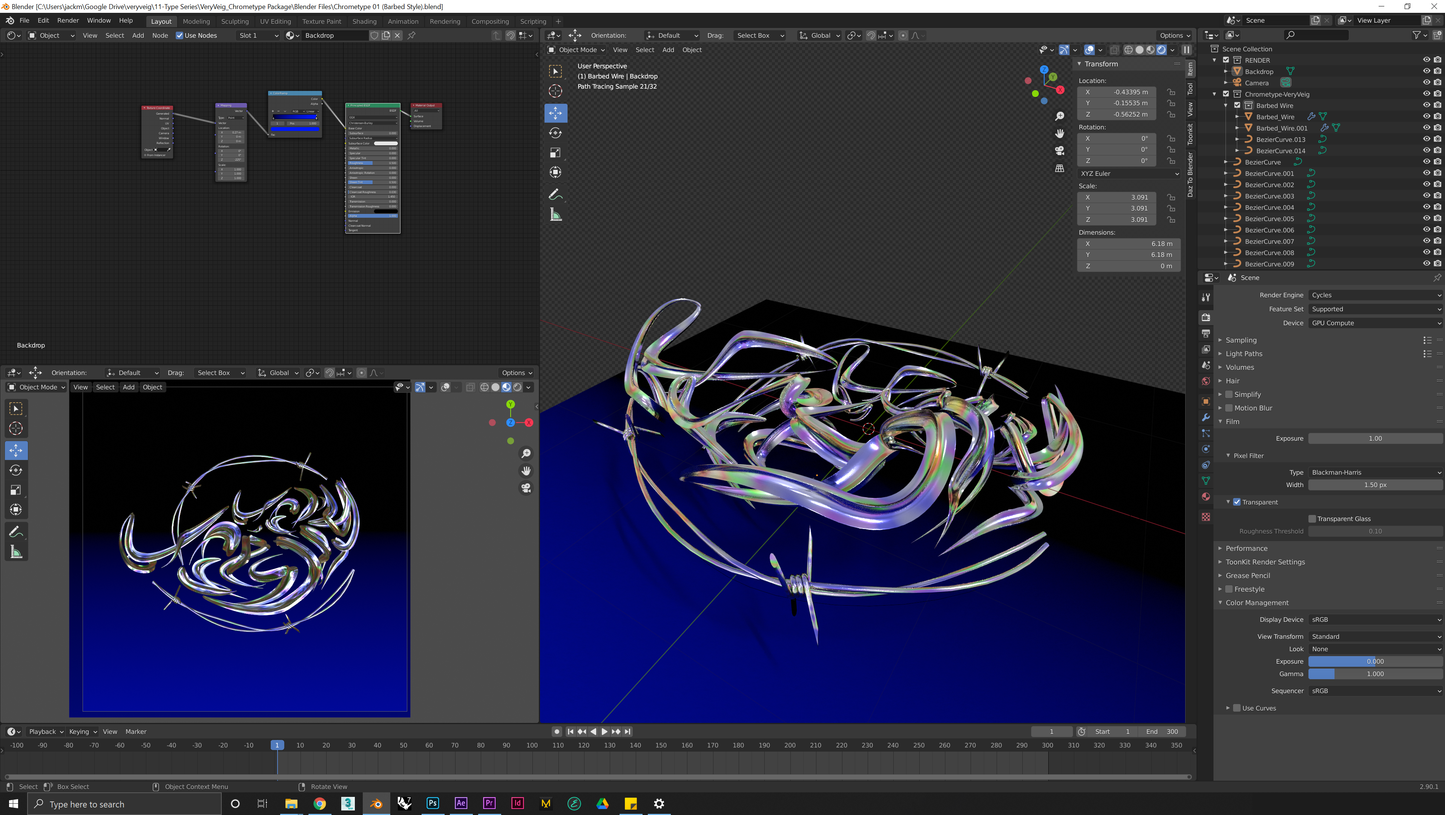Image resolution: width=1445 pixels, height=815 pixels.
Task: Toggle camera view in main viewport
Action: (x=1060, y=151)
